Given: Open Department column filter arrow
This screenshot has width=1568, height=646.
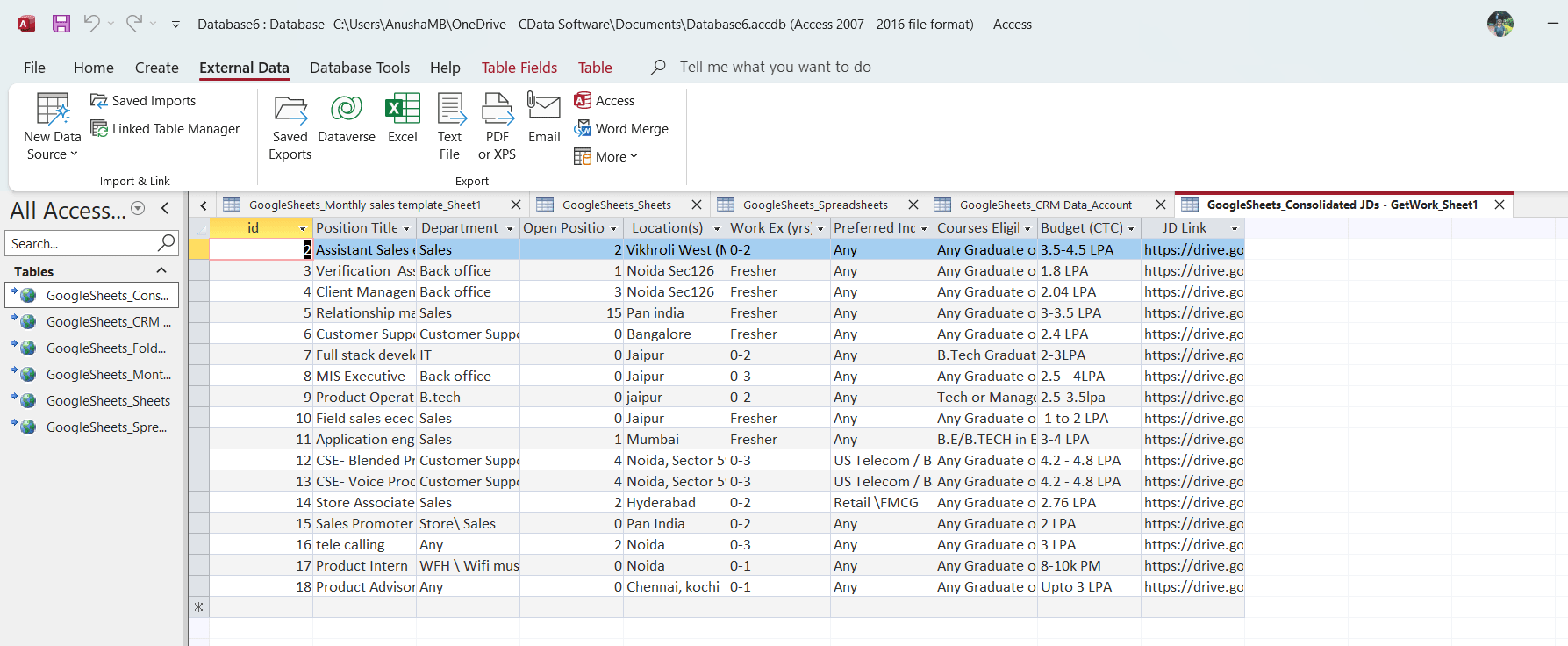Looking at the screenshot, I should (510, 229).
